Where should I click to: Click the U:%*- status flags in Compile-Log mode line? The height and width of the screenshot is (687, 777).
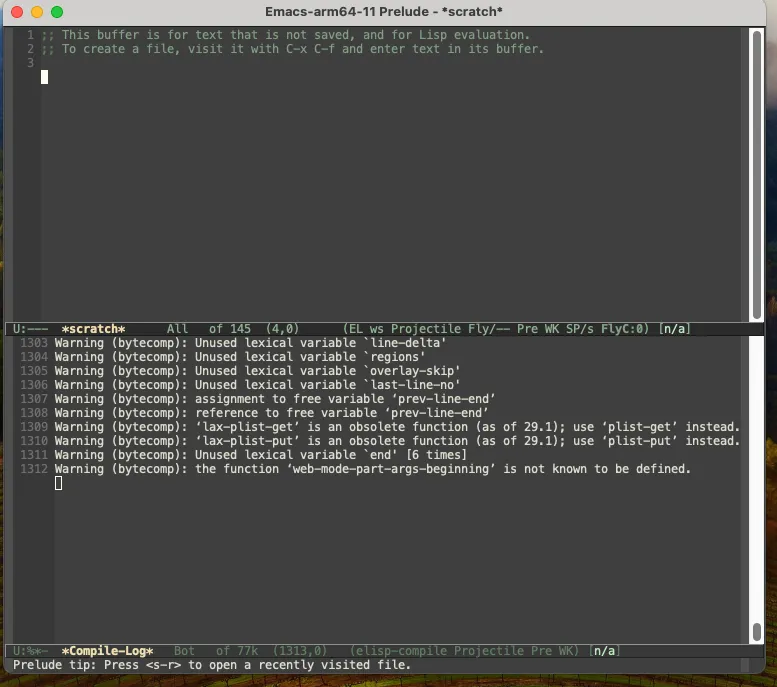pyautogui.click(x=31, y=651)
